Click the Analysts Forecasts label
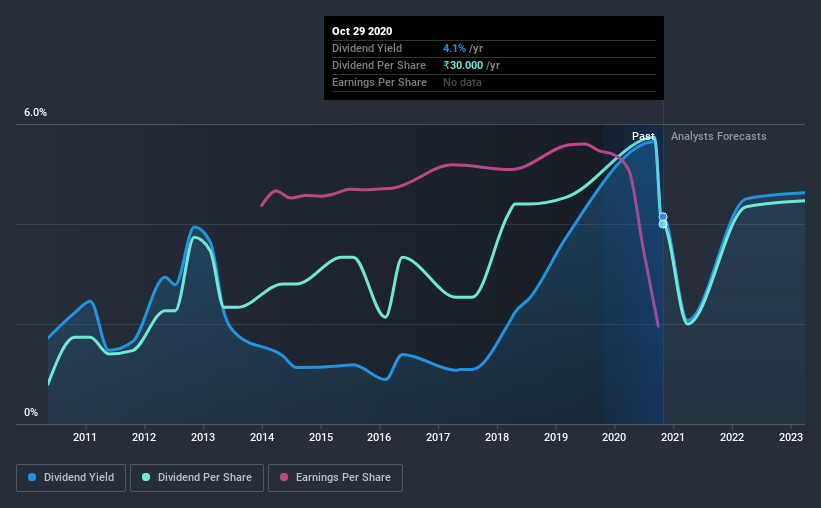The width and height of the screenshot is (821, 508). [x=718, y=136]
